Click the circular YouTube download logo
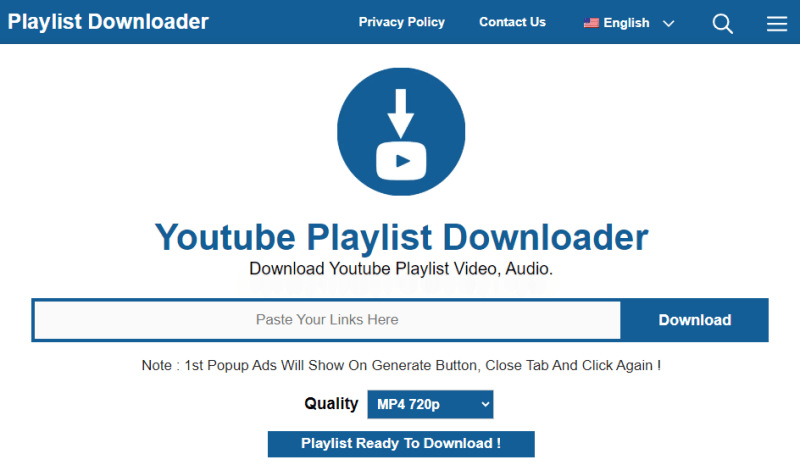The width and height of the screenshot is (800, 465). [x=401, y=132]
